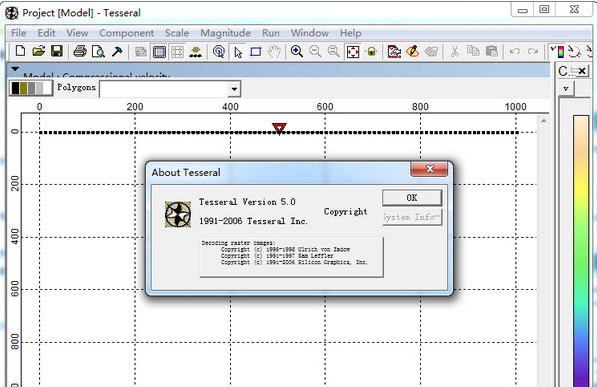
Task: Click the second zoom out magnifier
Action: [334, 52]
